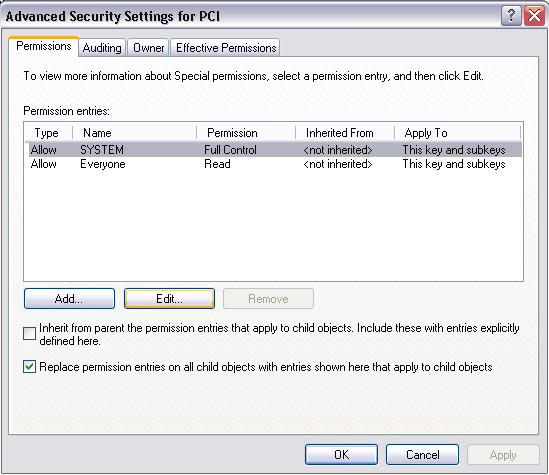Click the Inherited From column header
The height and width of the screenshot is (475, 549).
pyautogui.click(x=345, y=133)
